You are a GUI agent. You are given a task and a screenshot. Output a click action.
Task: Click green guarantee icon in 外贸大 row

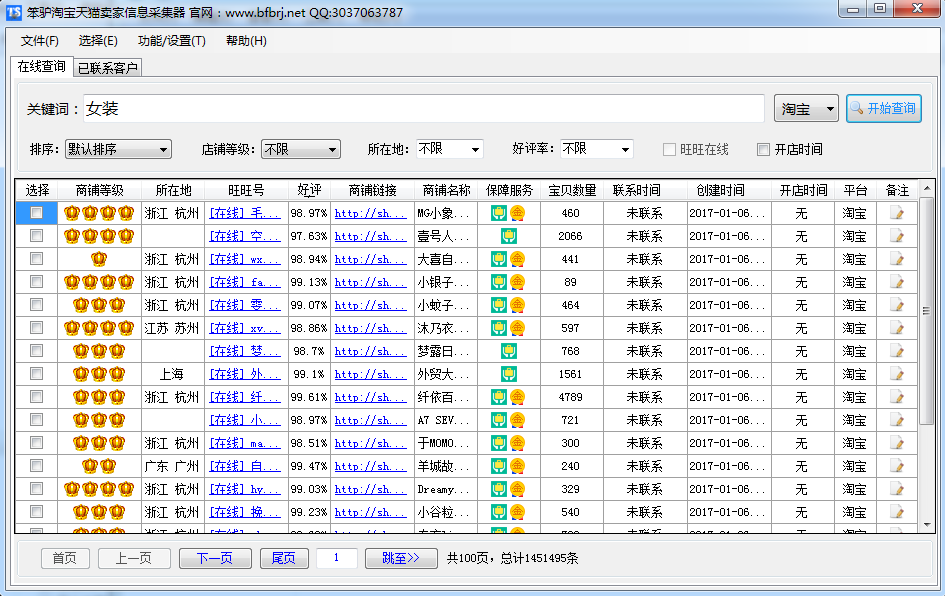coord(509,374)
